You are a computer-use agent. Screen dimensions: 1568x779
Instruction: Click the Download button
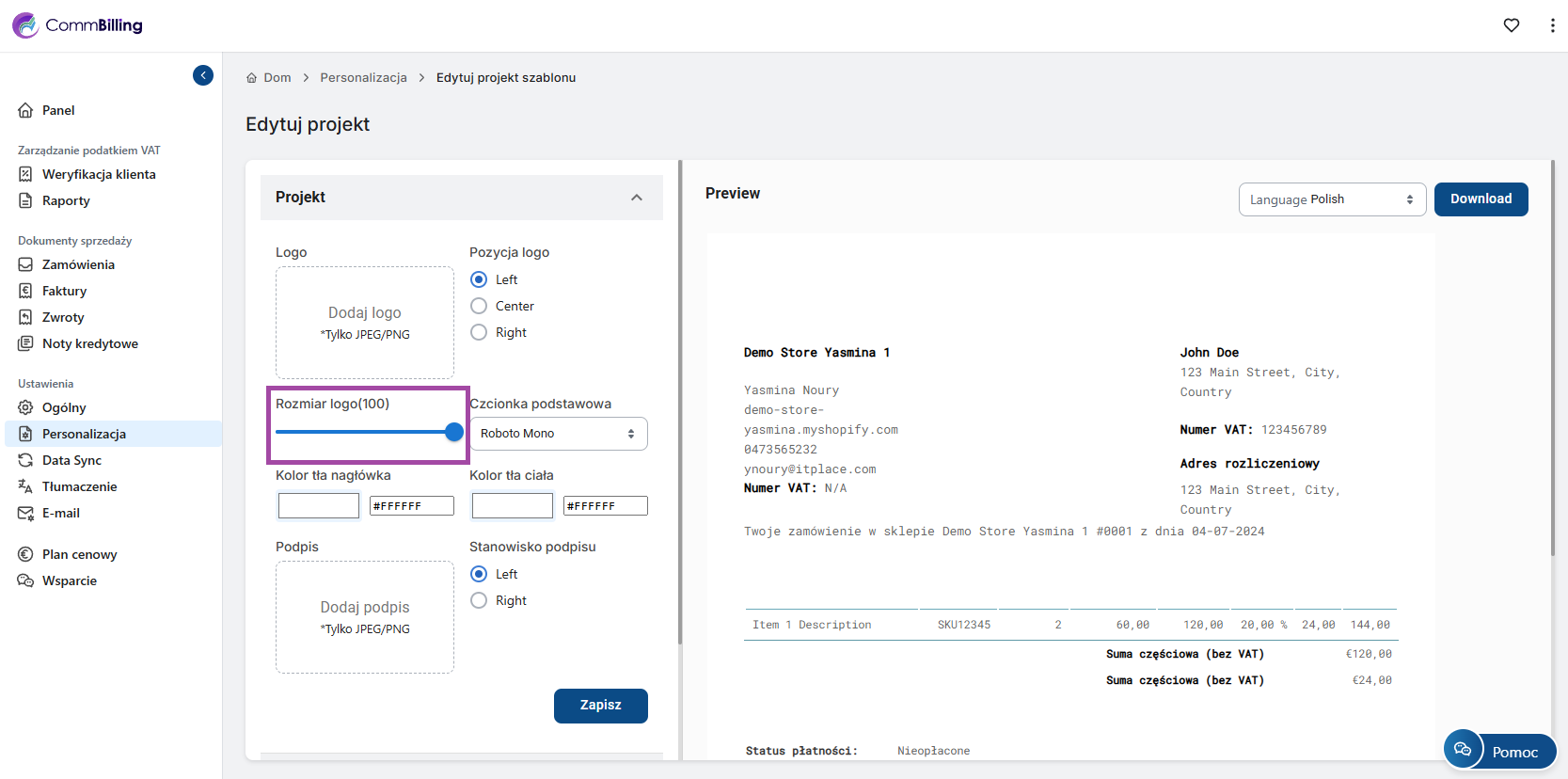coord(1481,199)
